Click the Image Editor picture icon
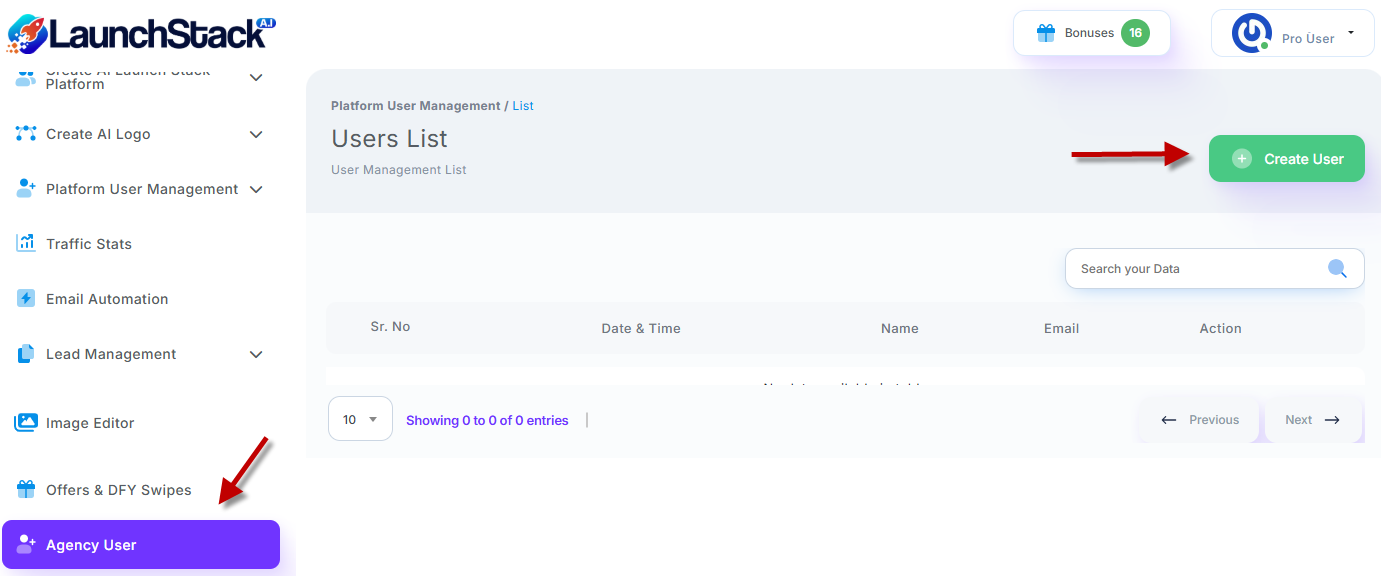This screenshot has height=576, width=1381. (26, 423)
